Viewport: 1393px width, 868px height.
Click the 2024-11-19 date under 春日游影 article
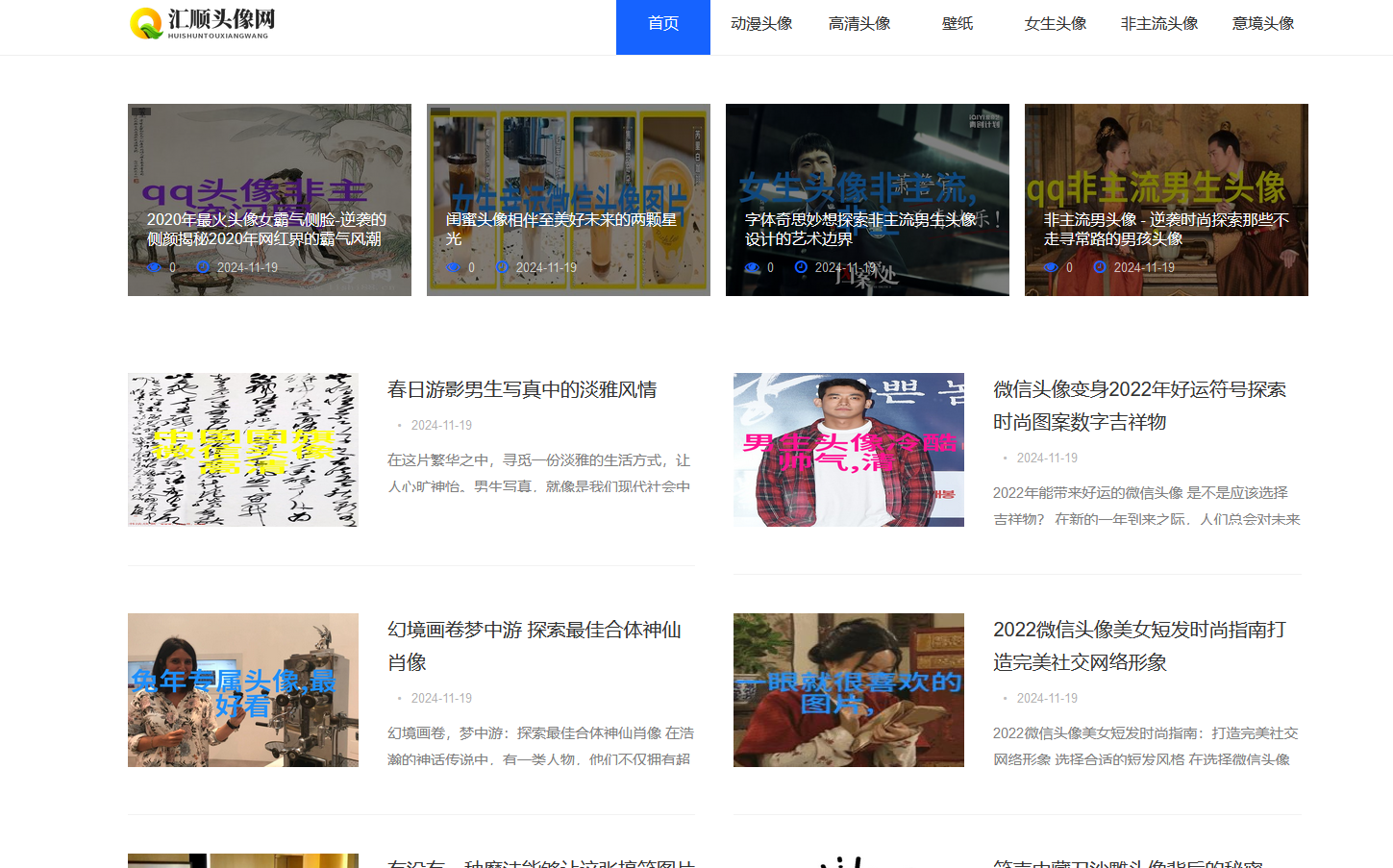tap(441, 425)
